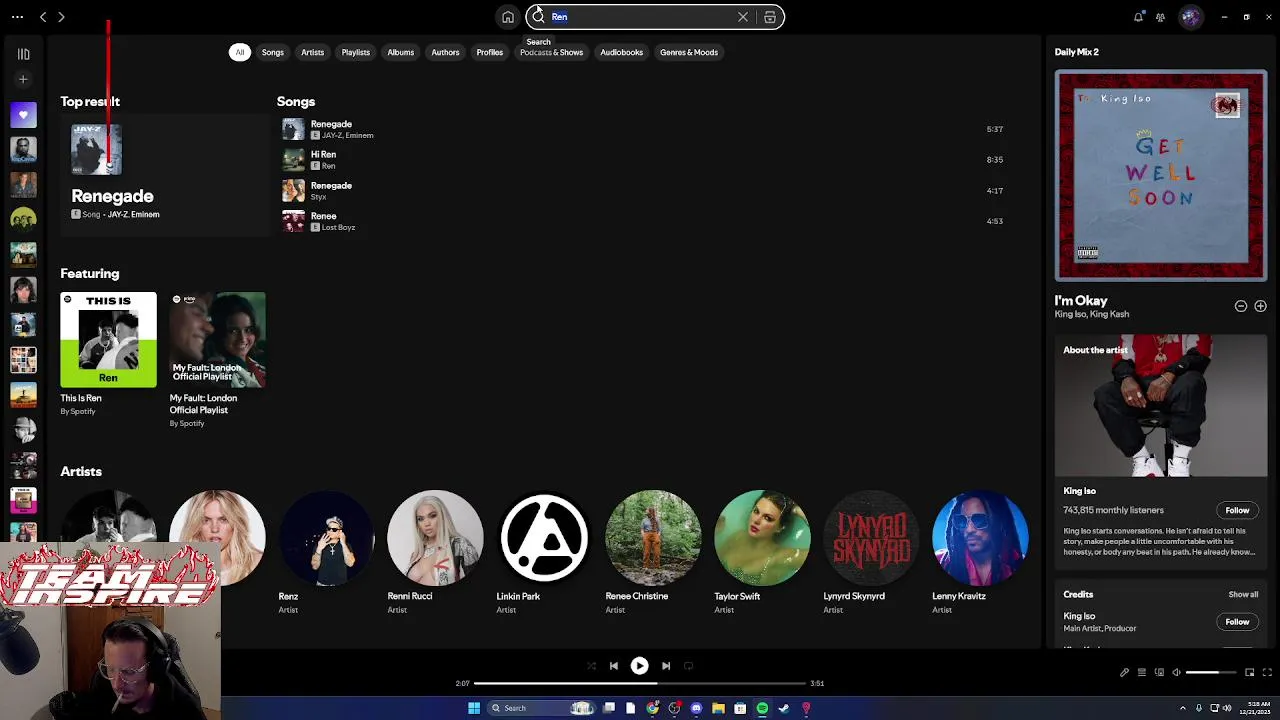Adjust the volume slider
The width and height of the screenshot is (1280, 720).
click(x=1210, y=673)
